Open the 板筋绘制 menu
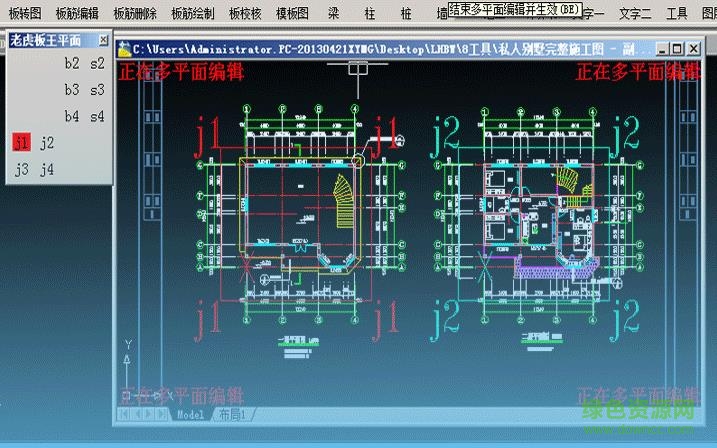This screenshot has height=448, width=717. pyautogui.click(x=193, y=13)
